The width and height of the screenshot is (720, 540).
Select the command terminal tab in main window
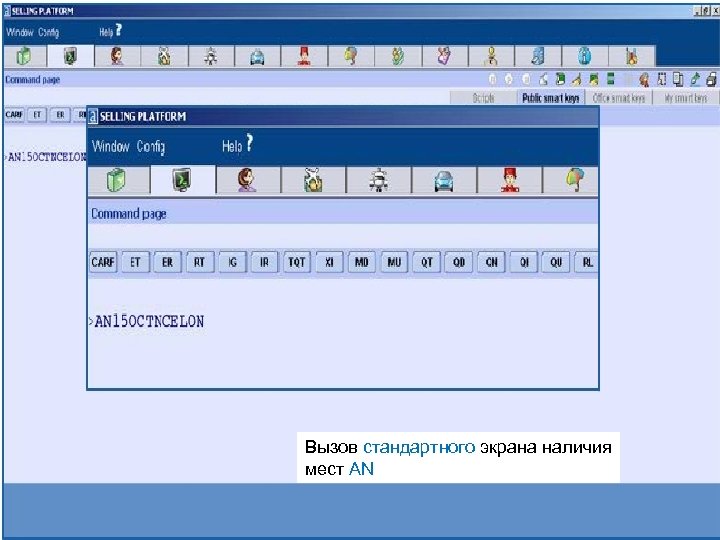70,56
